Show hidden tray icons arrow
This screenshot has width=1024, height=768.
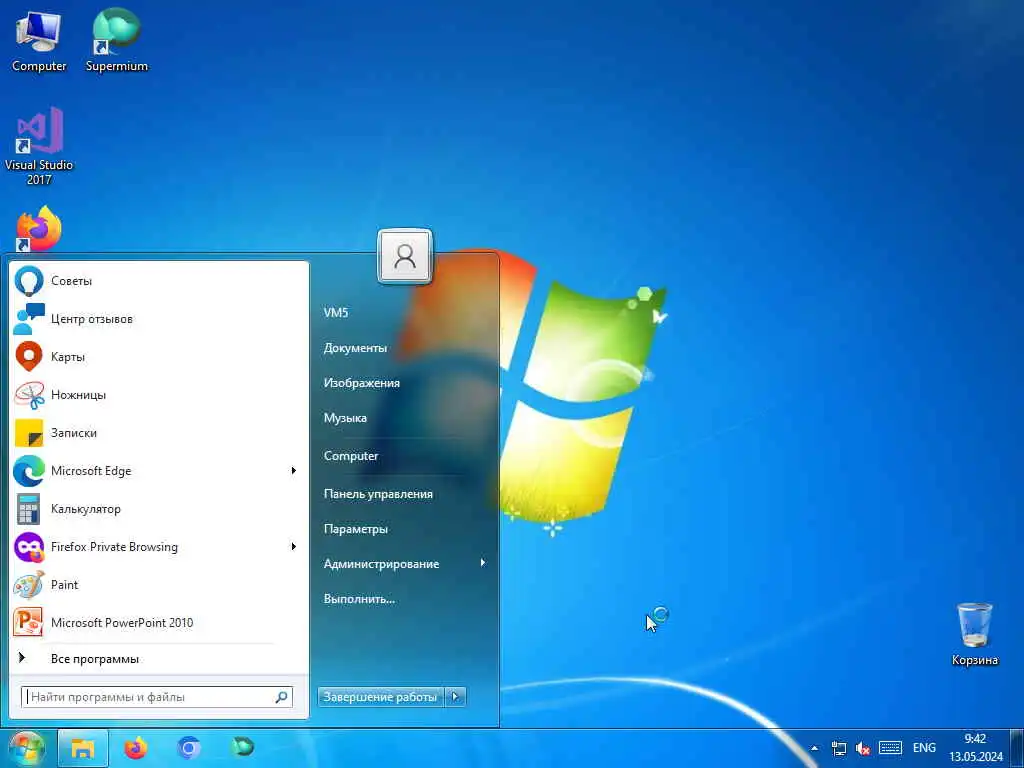click(814, 748)
